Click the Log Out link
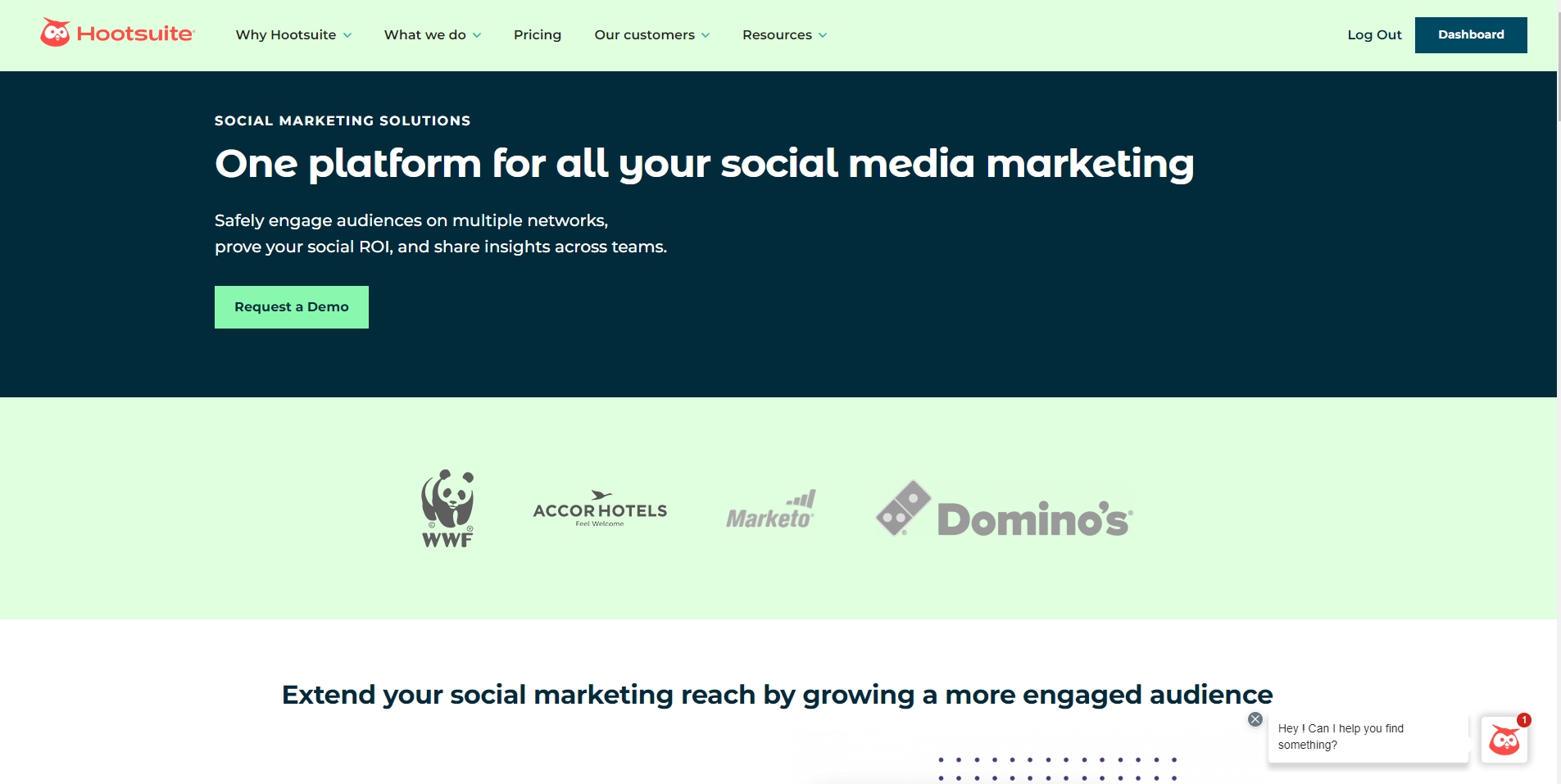The width and height of the screenshot is (1561, 784). [1374, 34]
